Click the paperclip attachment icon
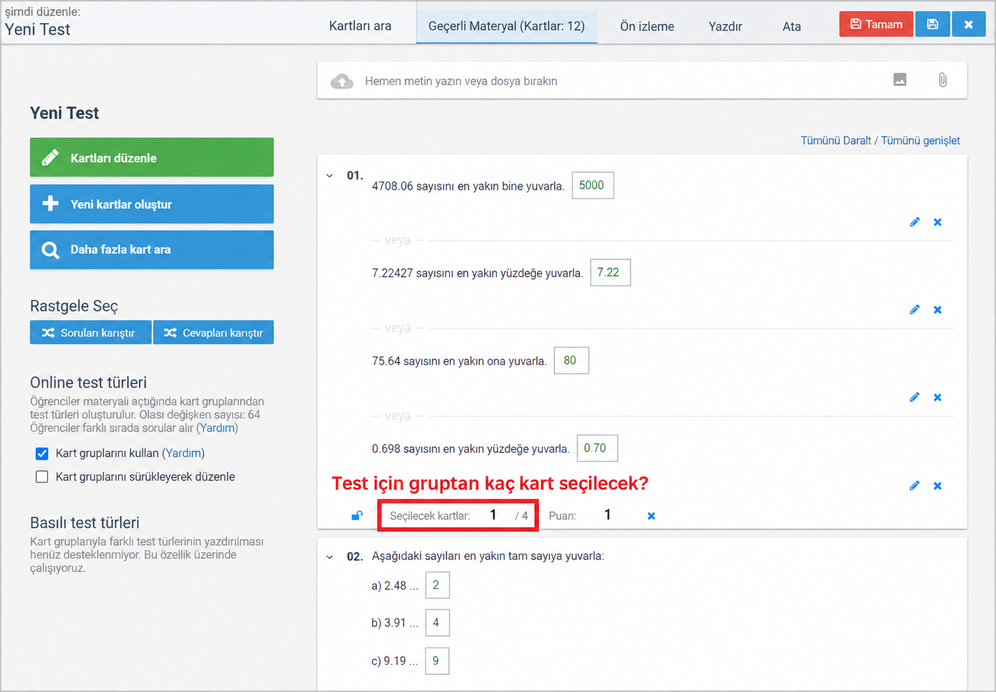 pos(942,79)
